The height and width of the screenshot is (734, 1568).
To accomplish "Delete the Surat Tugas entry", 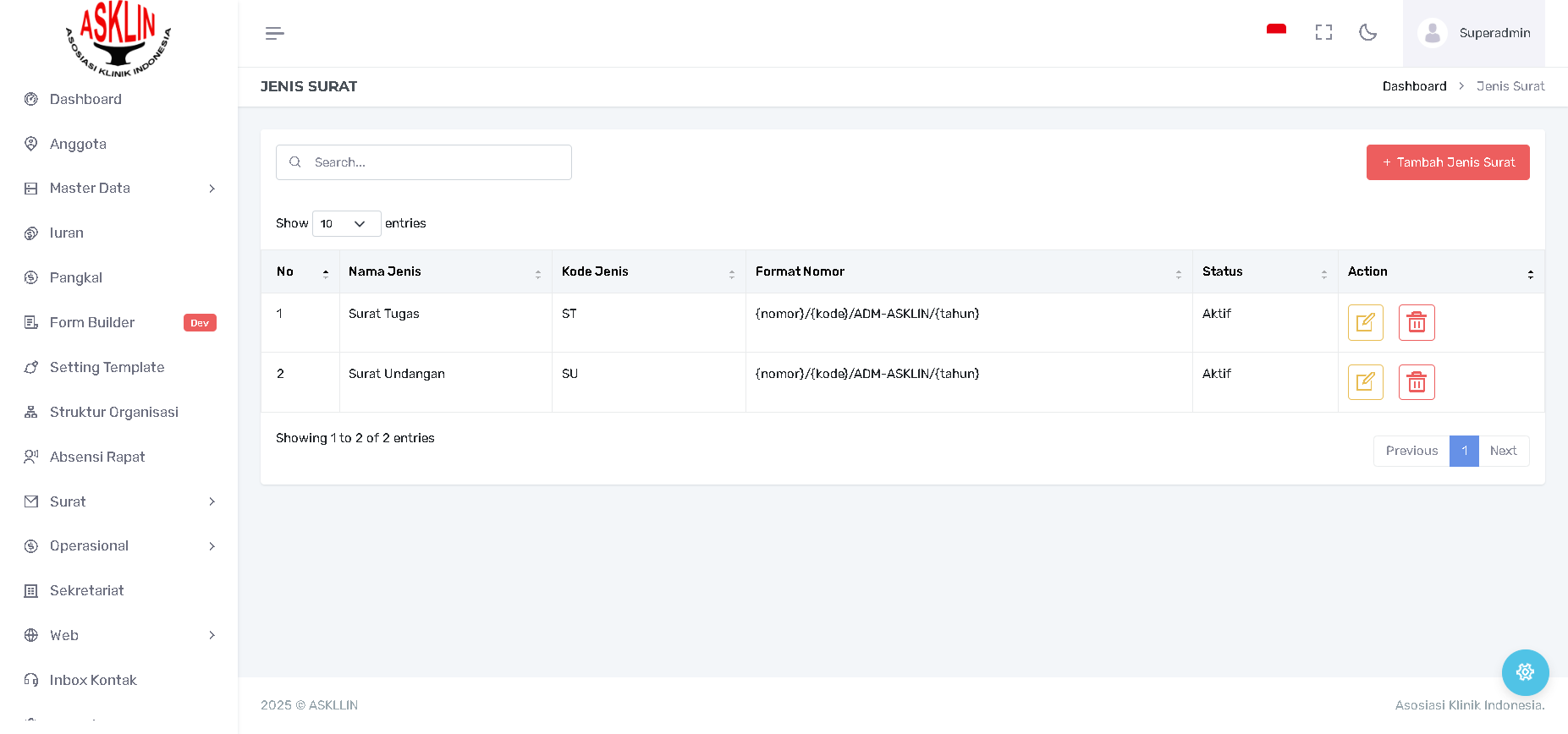I will point(1416,322).
